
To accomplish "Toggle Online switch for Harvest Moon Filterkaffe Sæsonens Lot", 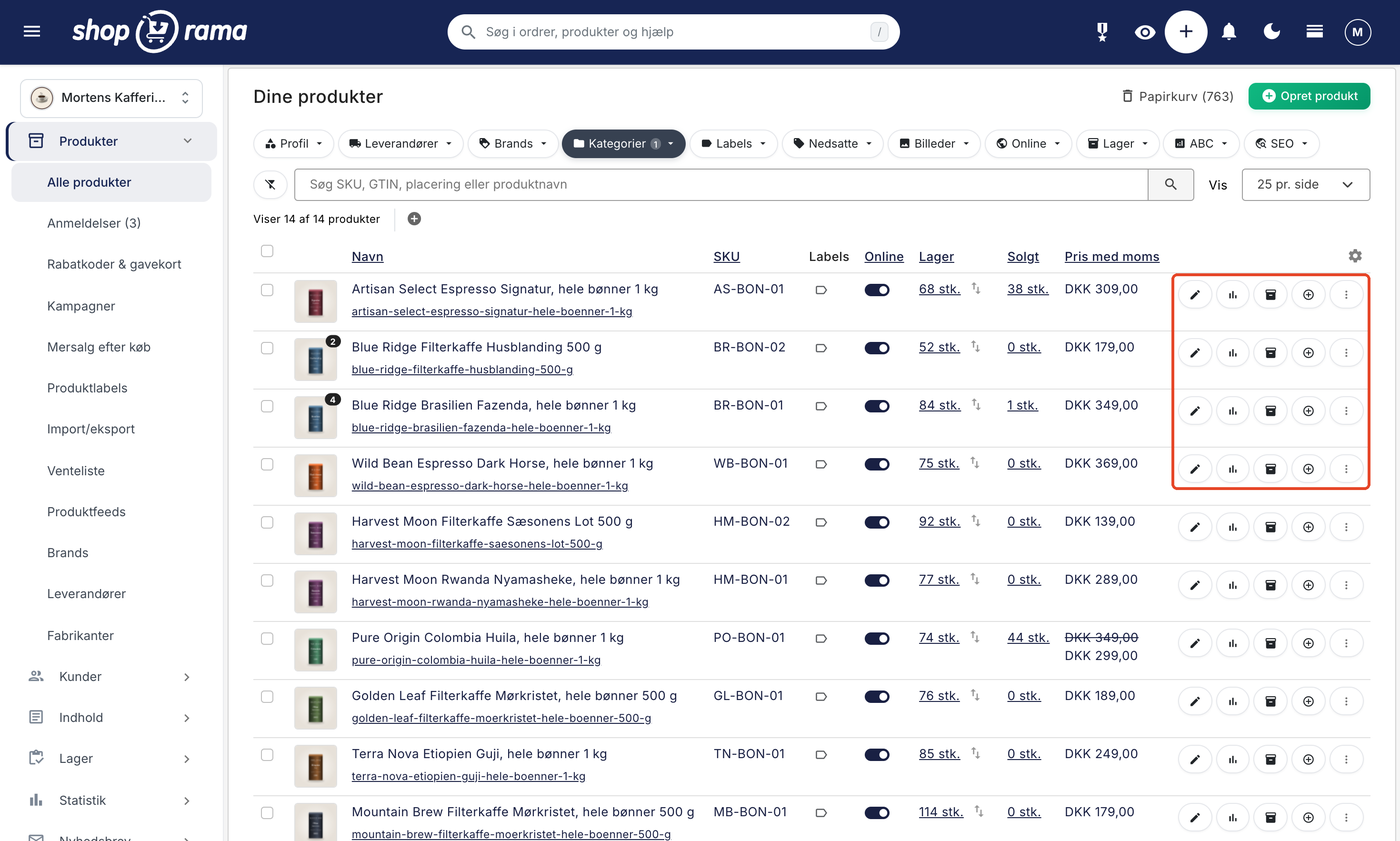I will coord(877,522).
